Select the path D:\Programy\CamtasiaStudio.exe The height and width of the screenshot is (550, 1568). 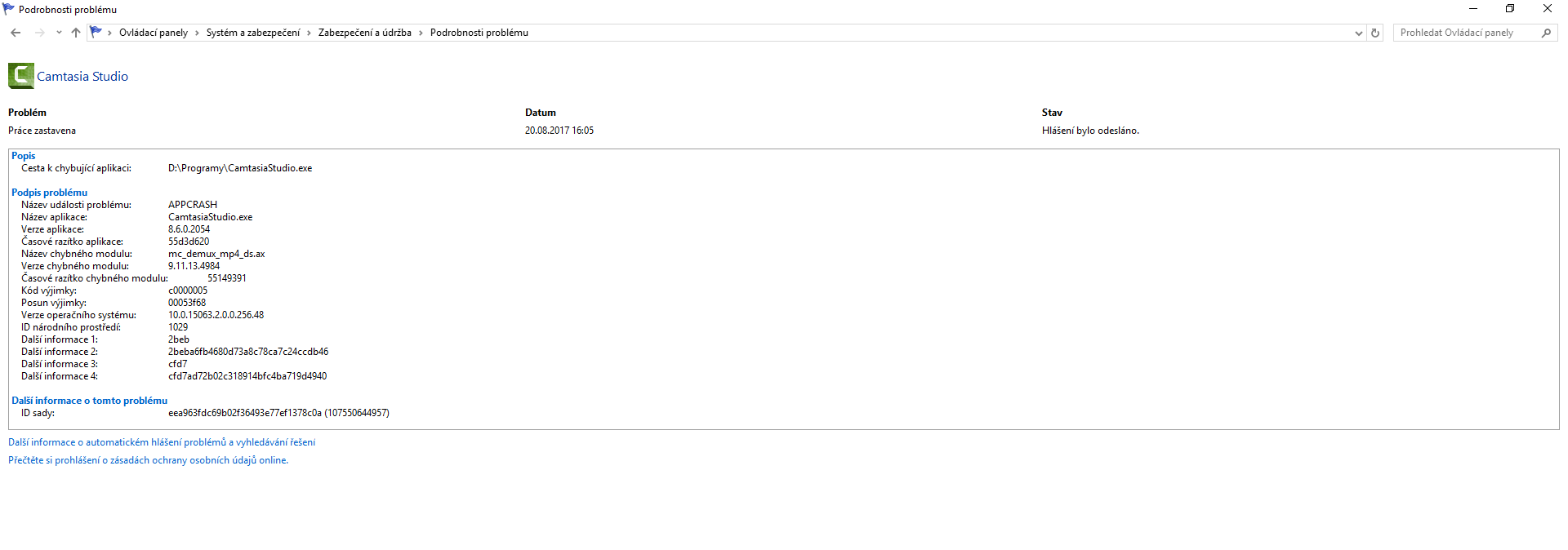(x=240, y=168)
